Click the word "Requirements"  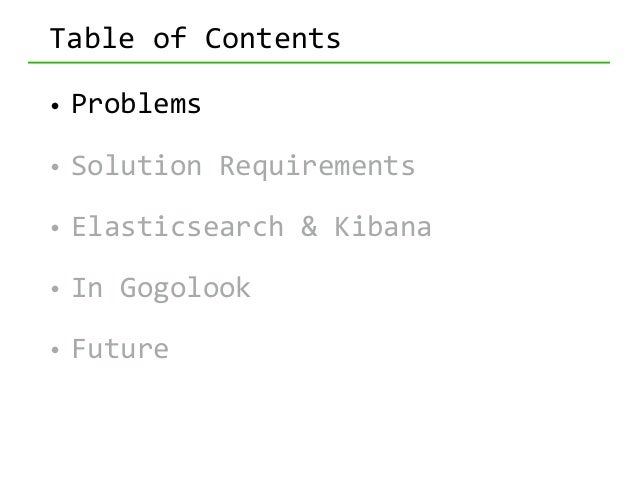[x=317, y=167]
